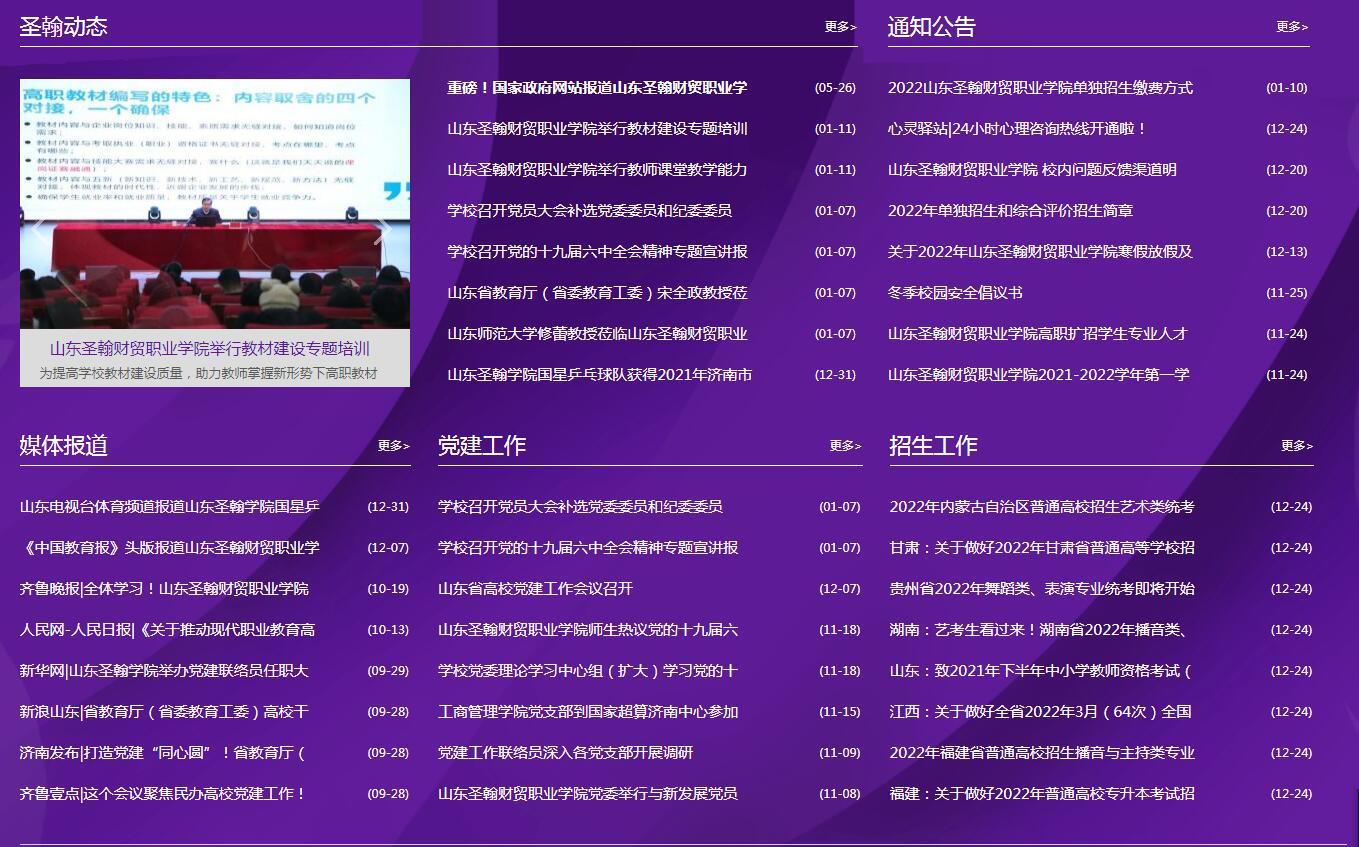The height and width of the screenshot is (847, 1359).
Task: Select the 福建：关于做好2022年普通高校专升本 item
Action: click(1041, 794)
